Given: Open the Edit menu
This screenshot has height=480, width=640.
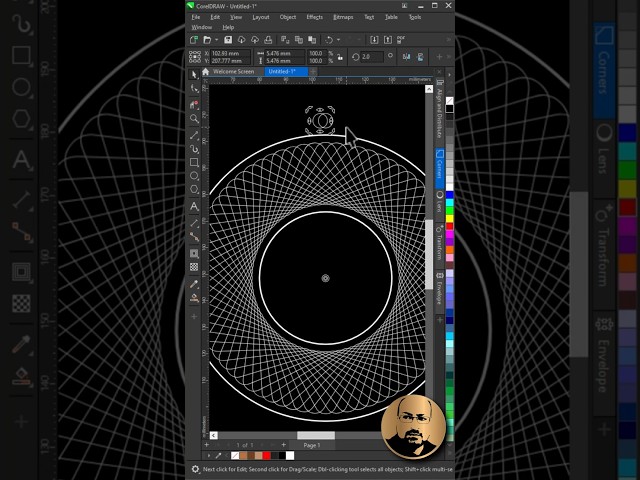Looking at the screenshot, I should [215, 17].
